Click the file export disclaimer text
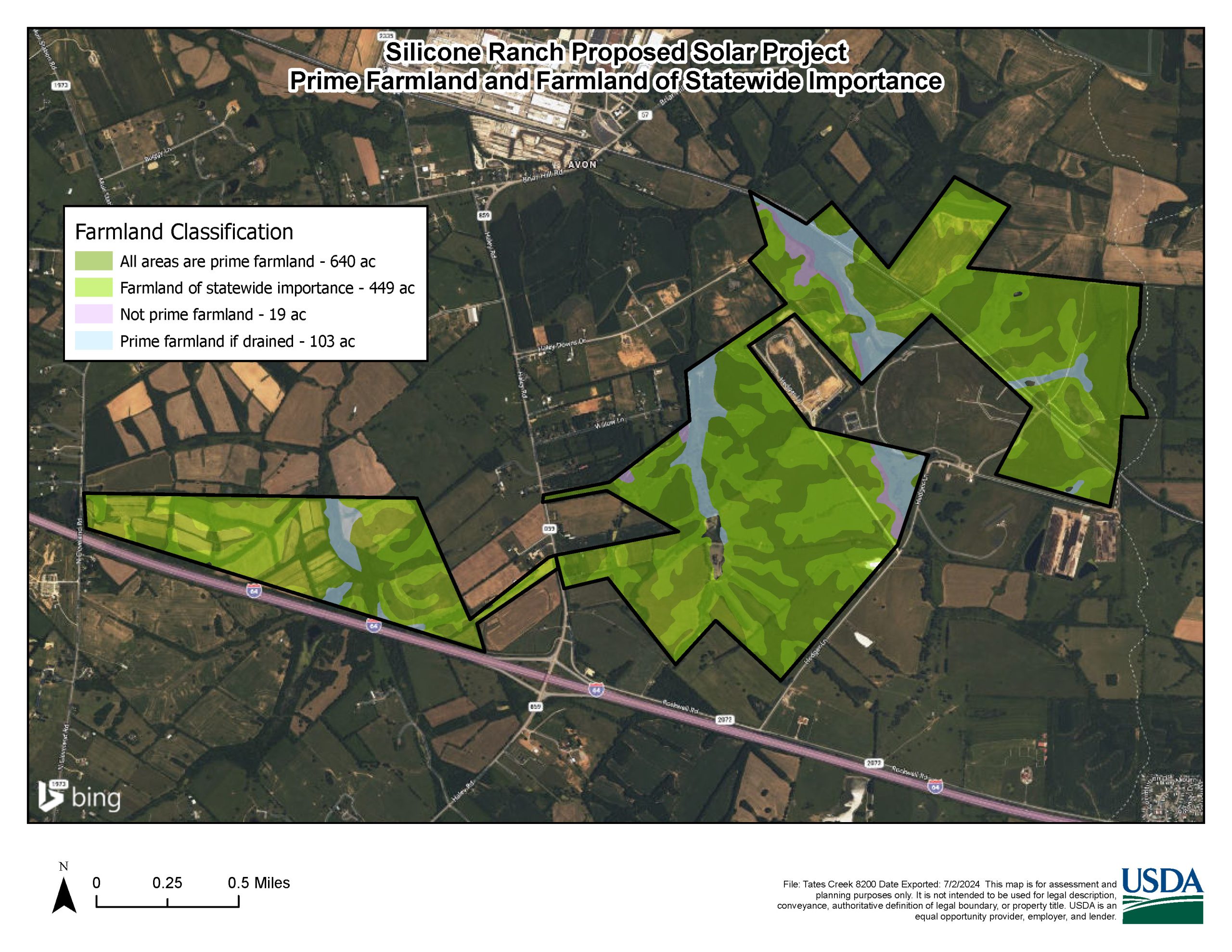1232x952 pixels. [948, 900]
